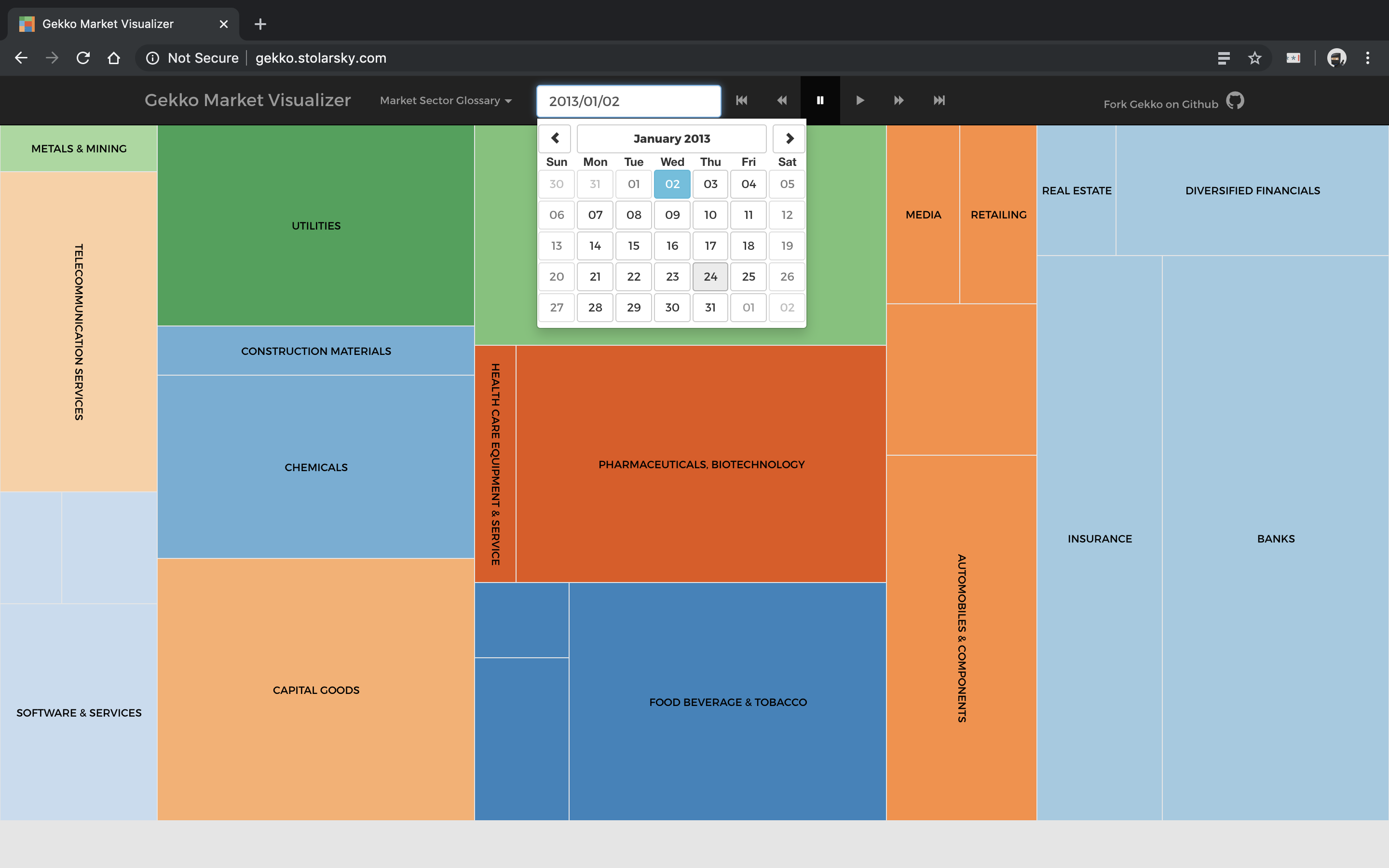Open the Banks sector tile
1389x868 pixels.
[x=1275, y=539]
